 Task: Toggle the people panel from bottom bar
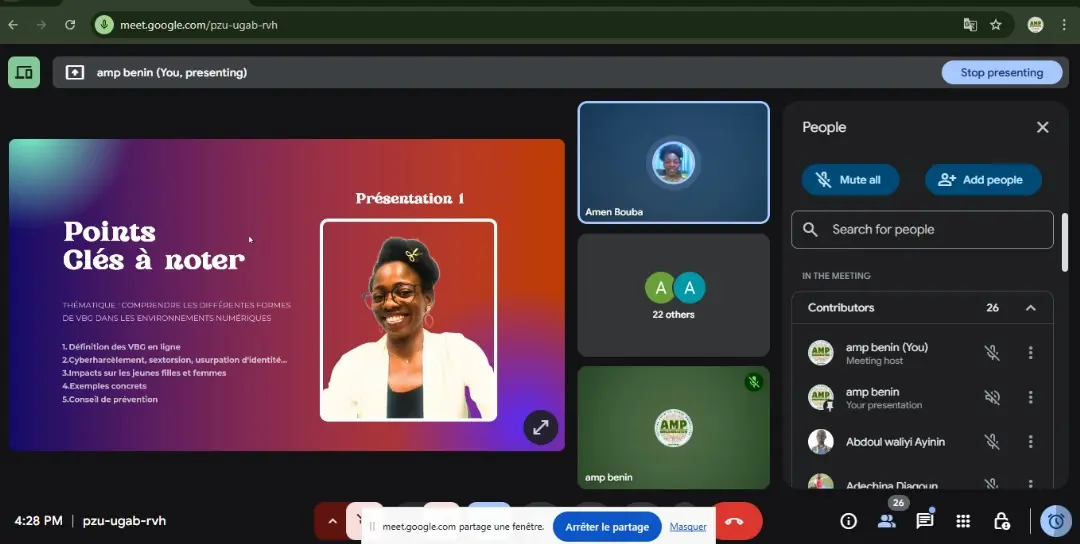point(886,521)
